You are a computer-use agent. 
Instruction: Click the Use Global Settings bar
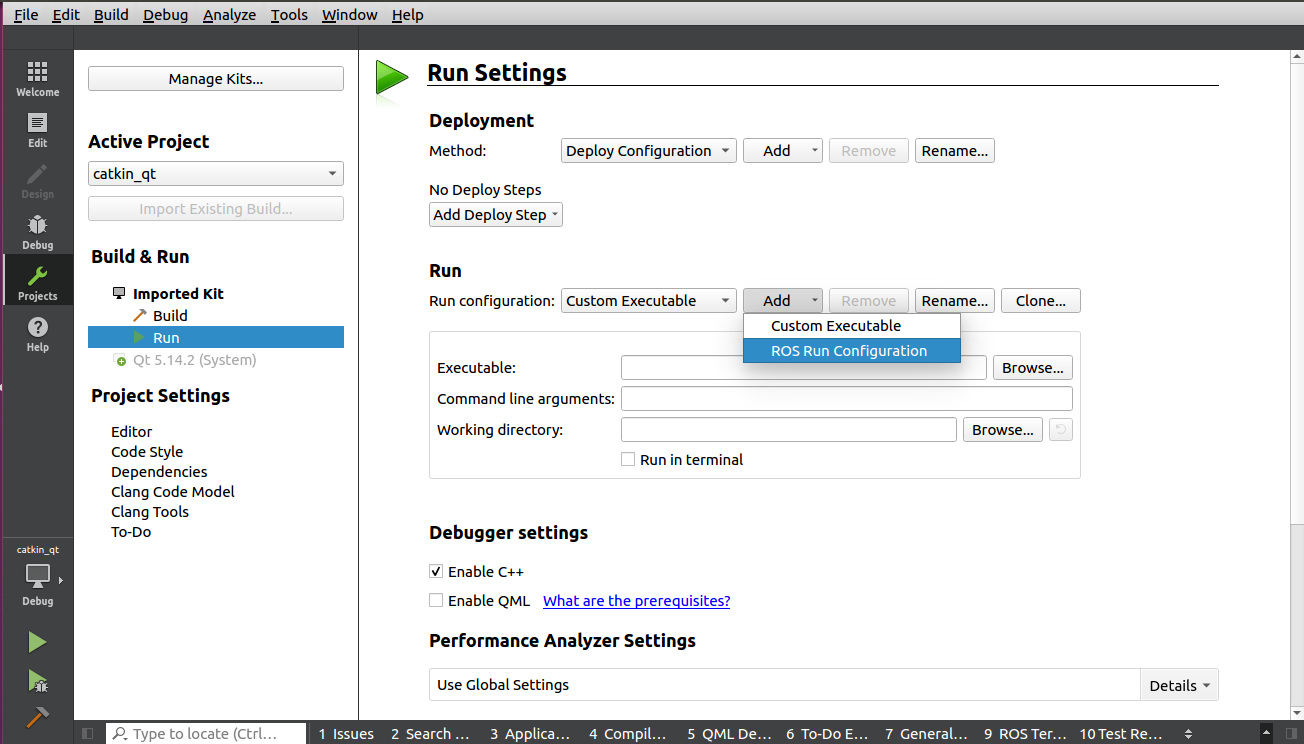[784, 685]
